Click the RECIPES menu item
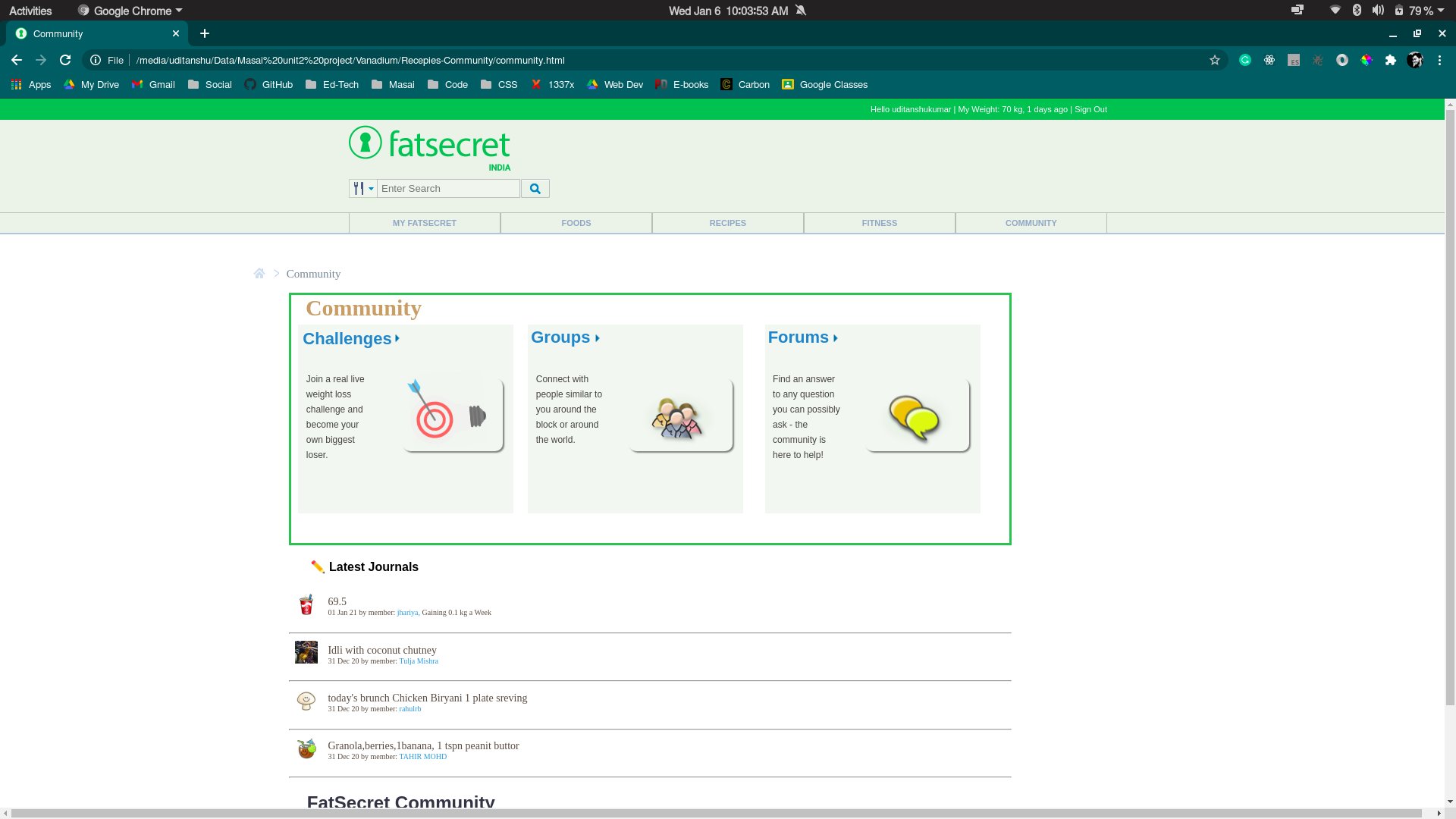Viewport: 1456px width, 819px height. point(727,222)
